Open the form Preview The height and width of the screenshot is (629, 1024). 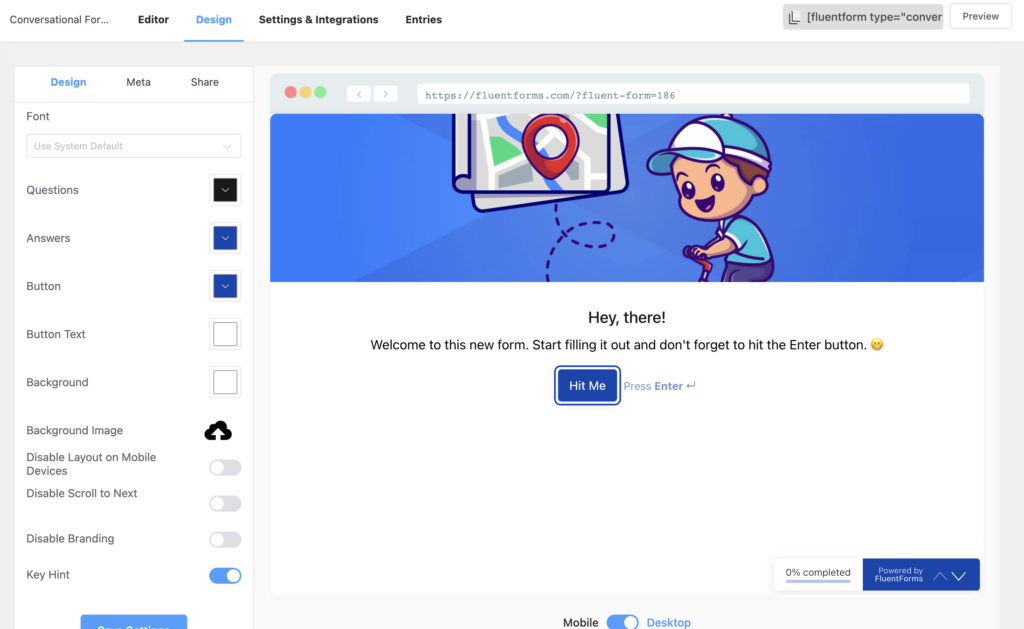980,16
